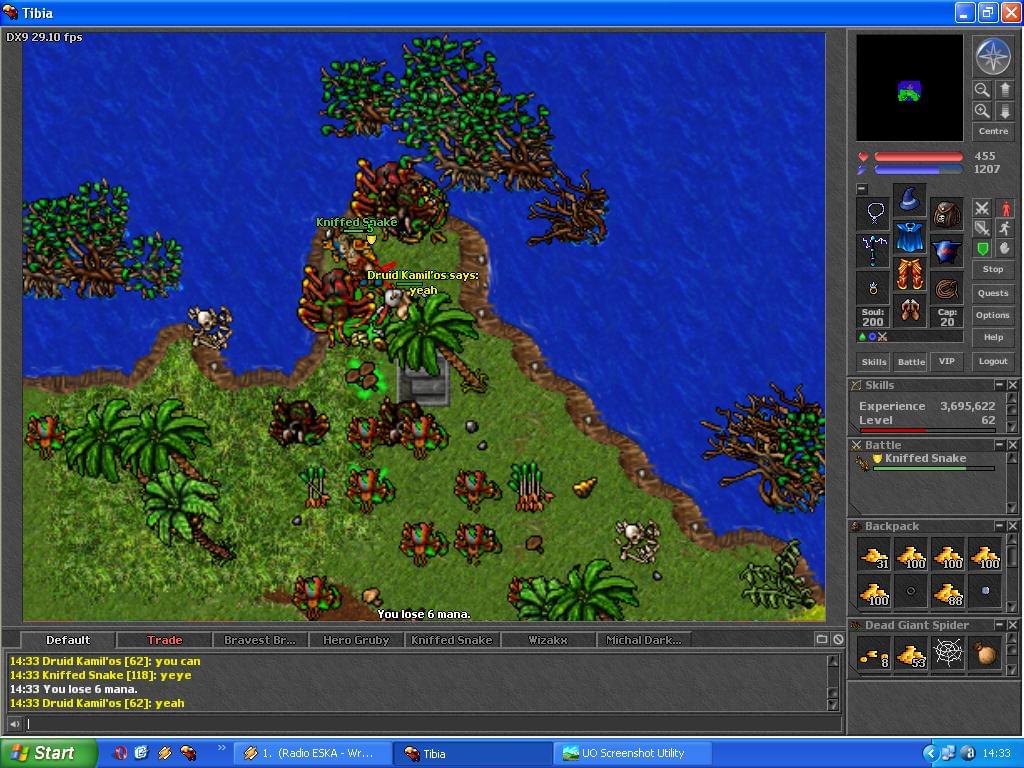Click the Centre button under minimap

pos(993,131)
